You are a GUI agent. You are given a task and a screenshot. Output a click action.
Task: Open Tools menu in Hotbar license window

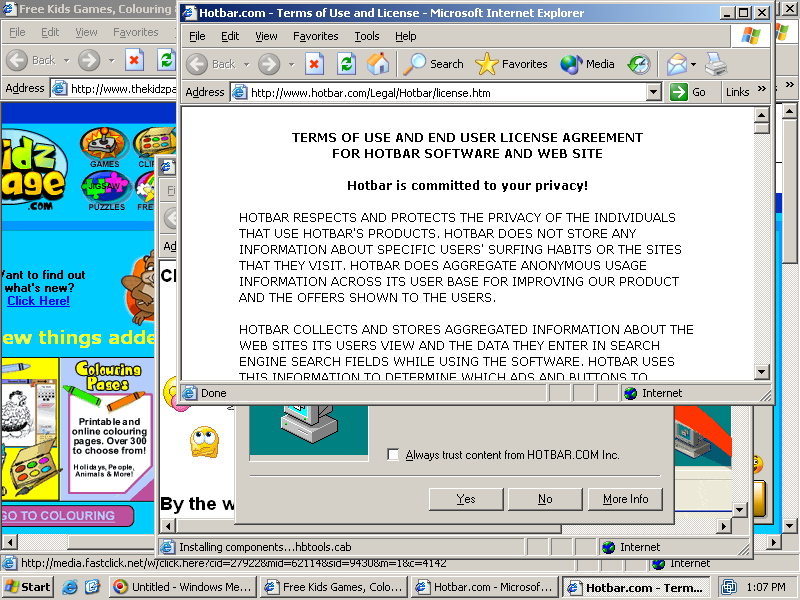[367, 36]
